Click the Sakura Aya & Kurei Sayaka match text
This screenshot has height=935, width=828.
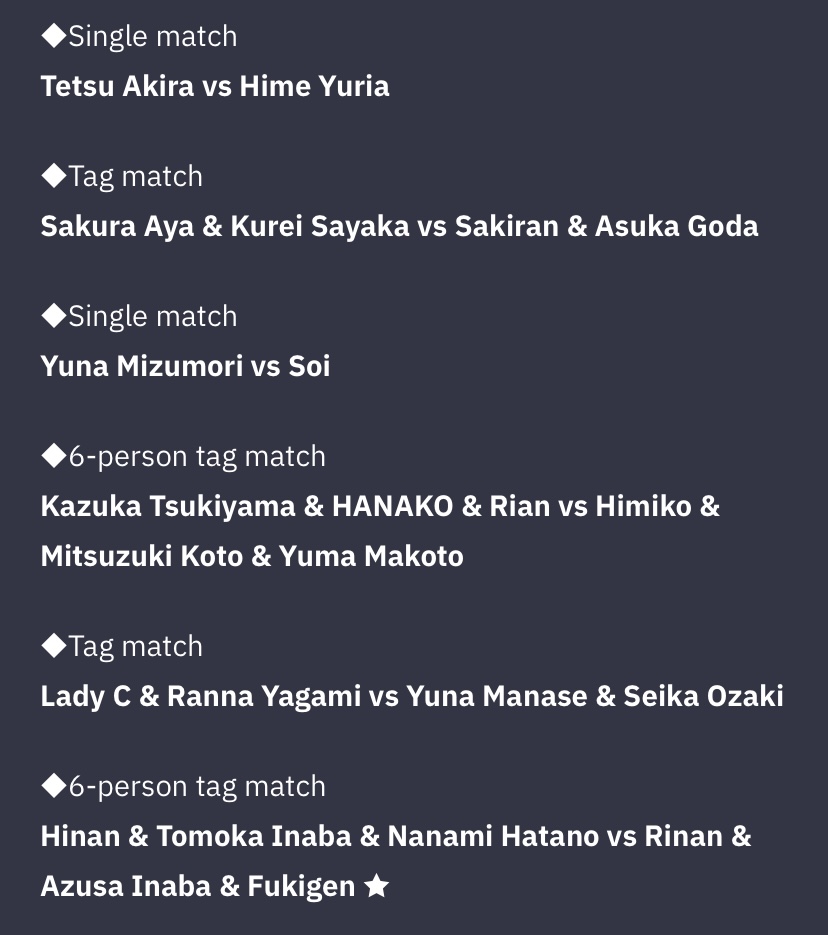point(399,226)
